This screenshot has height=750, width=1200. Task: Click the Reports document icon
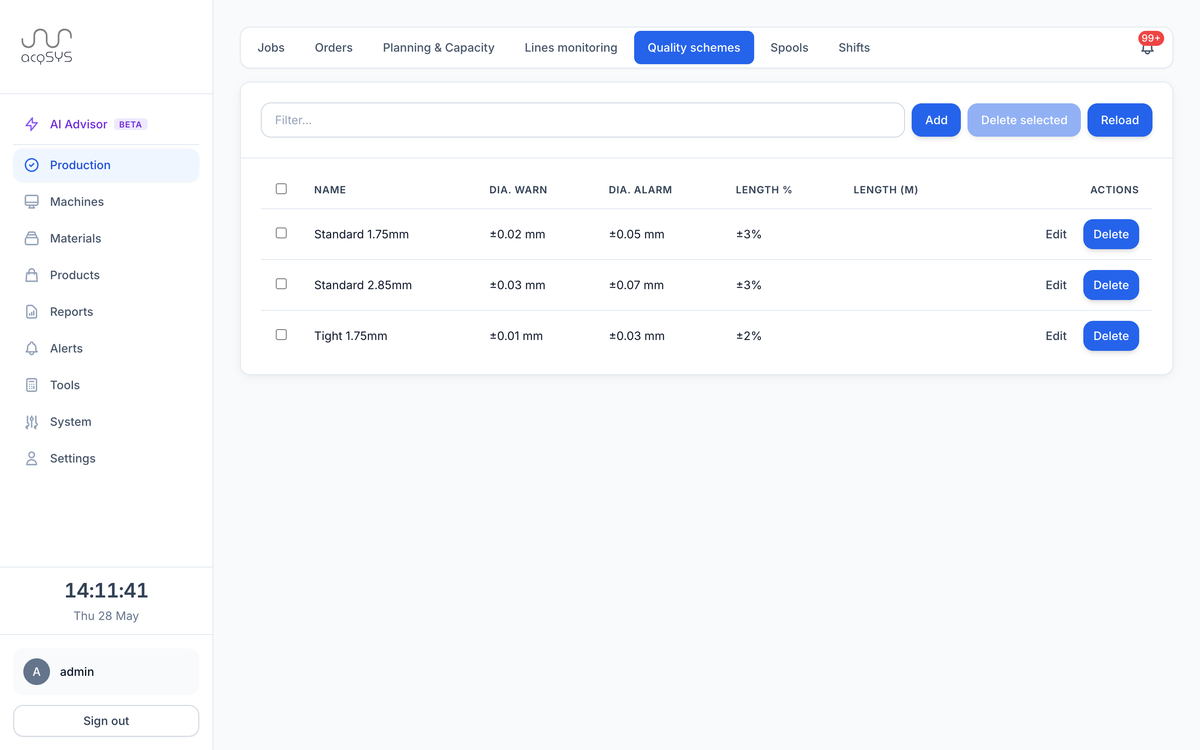32,312
